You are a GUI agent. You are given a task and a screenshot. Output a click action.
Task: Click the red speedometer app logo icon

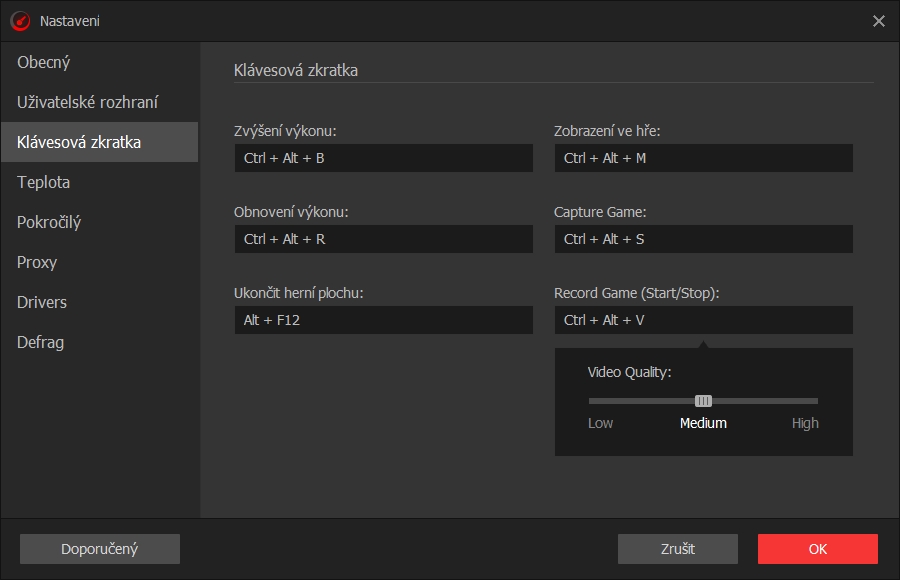(20, 20)
